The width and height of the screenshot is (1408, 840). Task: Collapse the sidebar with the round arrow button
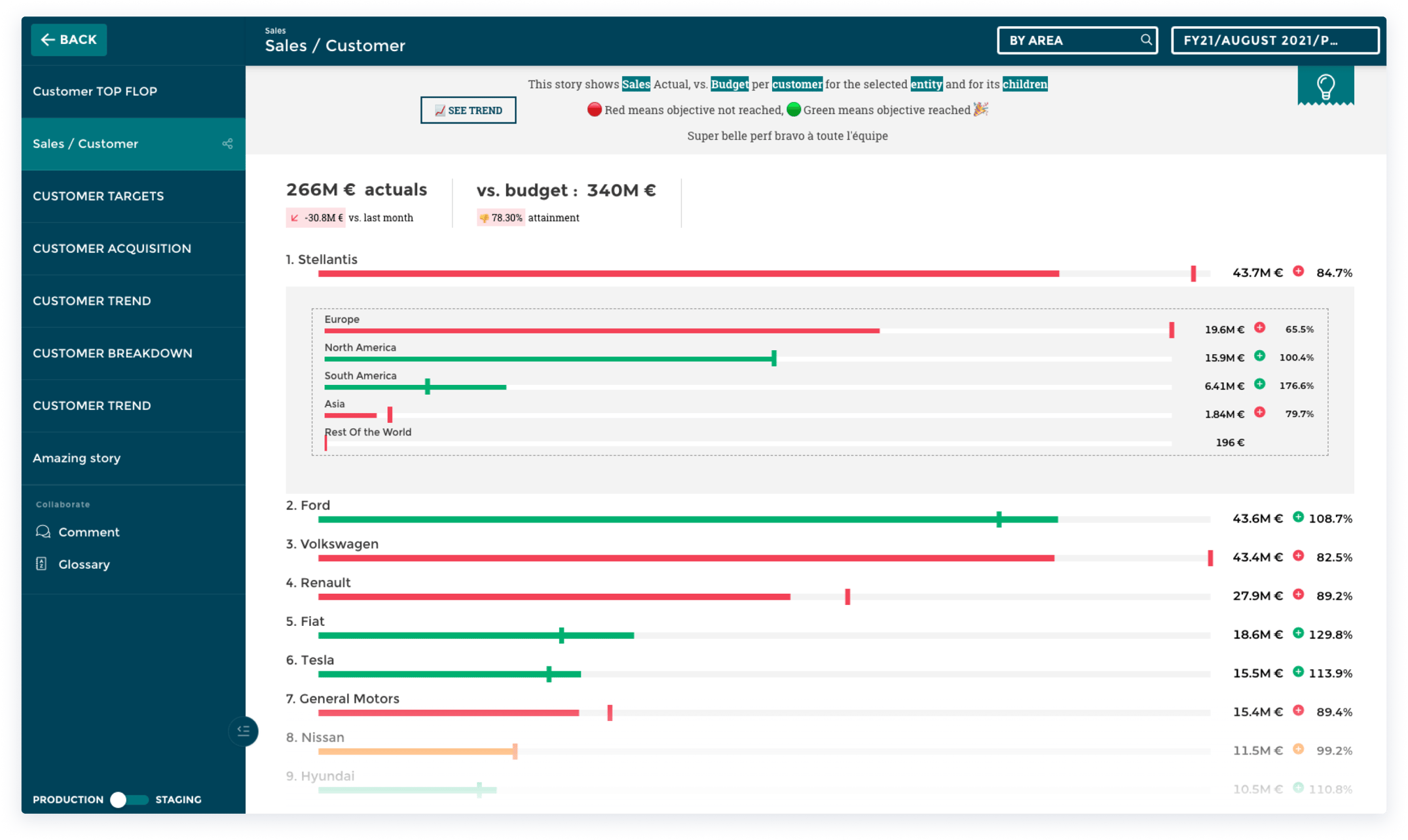pos(244,731)
